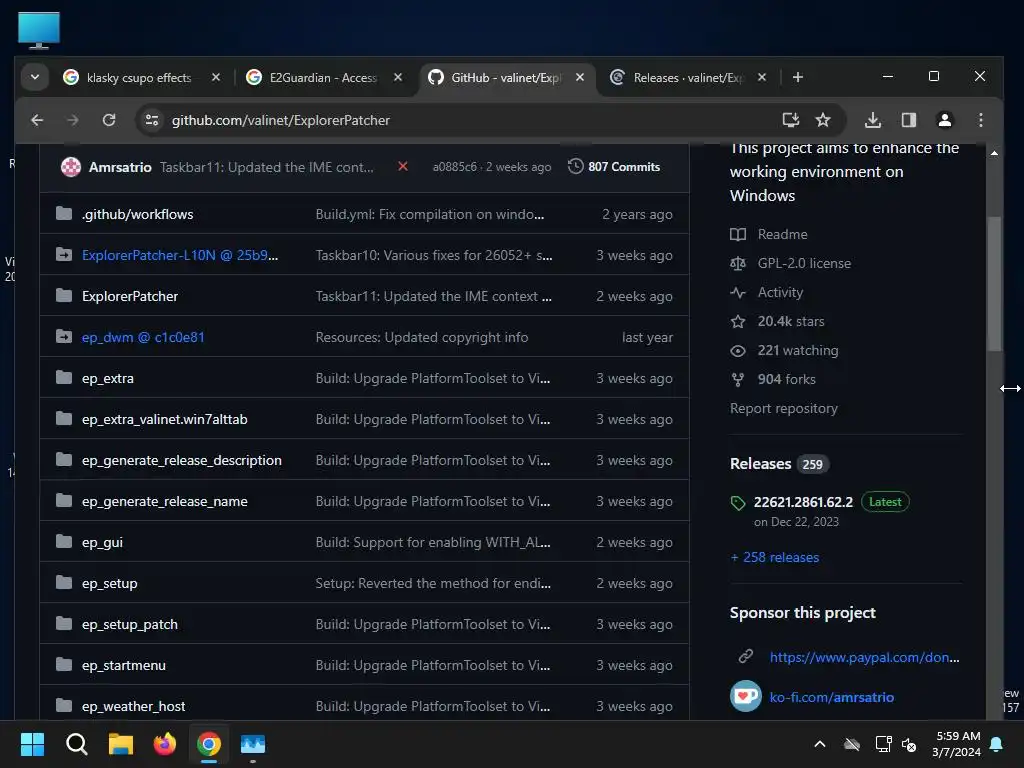This screenshot has height=768, width=1024.
Task: Open the Windows Start menu
Action: [x=32, y=744]
